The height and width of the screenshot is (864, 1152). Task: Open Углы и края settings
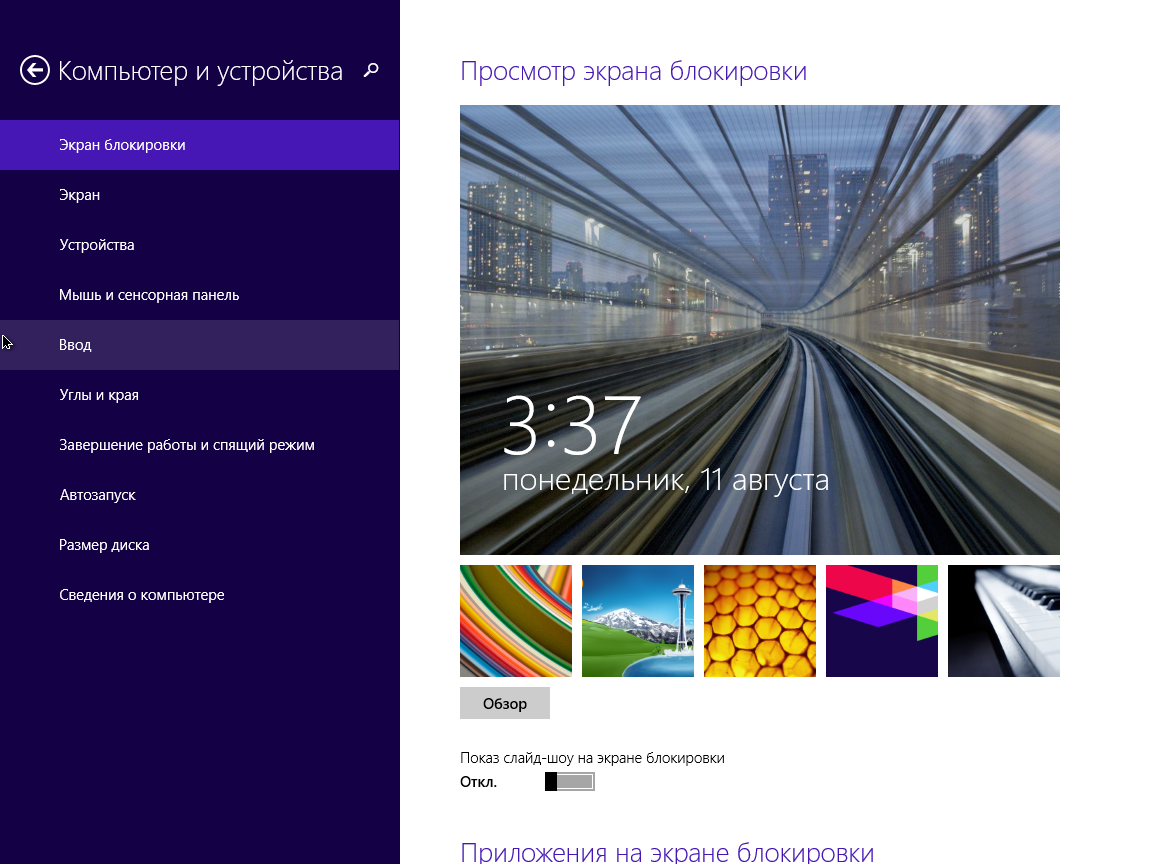[x=200, y=395]
